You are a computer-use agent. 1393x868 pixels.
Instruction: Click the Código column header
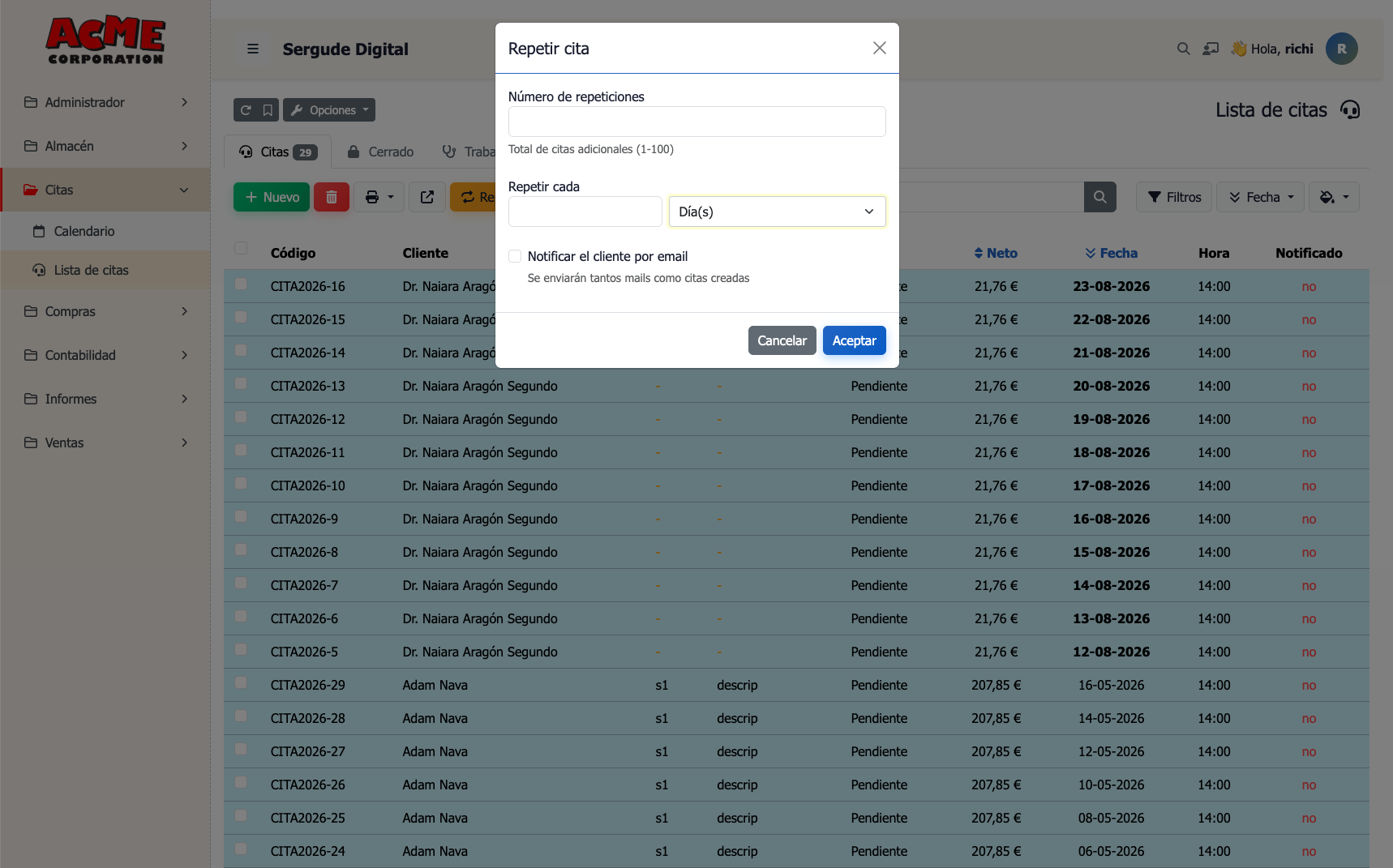[293, 253]
